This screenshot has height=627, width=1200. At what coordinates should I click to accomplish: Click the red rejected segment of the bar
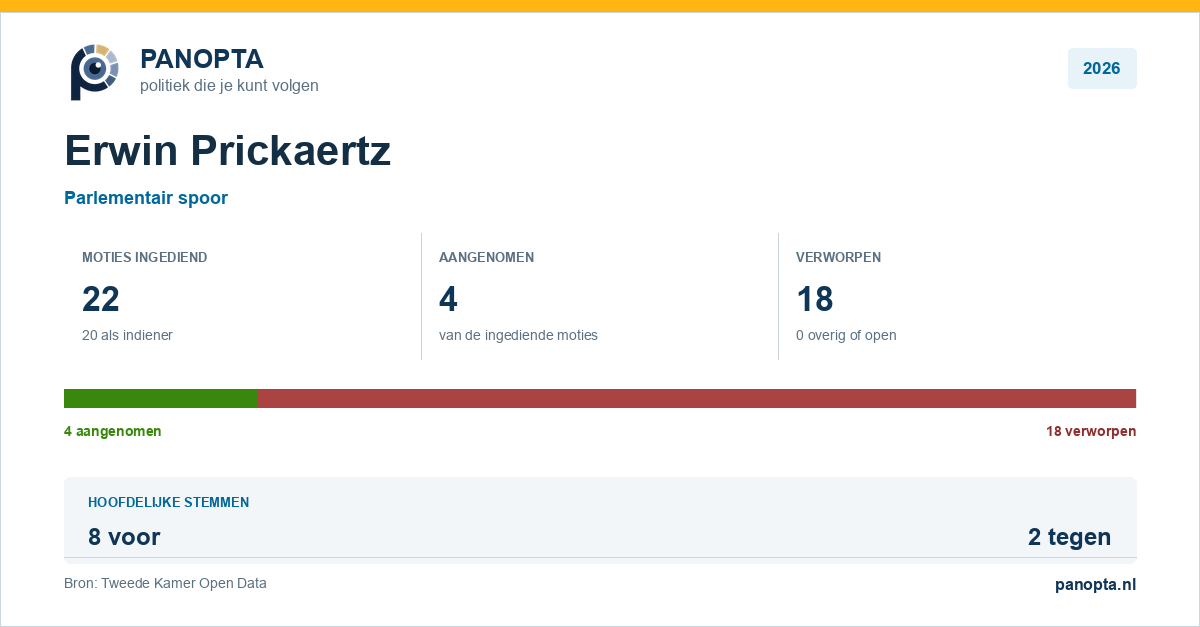pos(697,398)
